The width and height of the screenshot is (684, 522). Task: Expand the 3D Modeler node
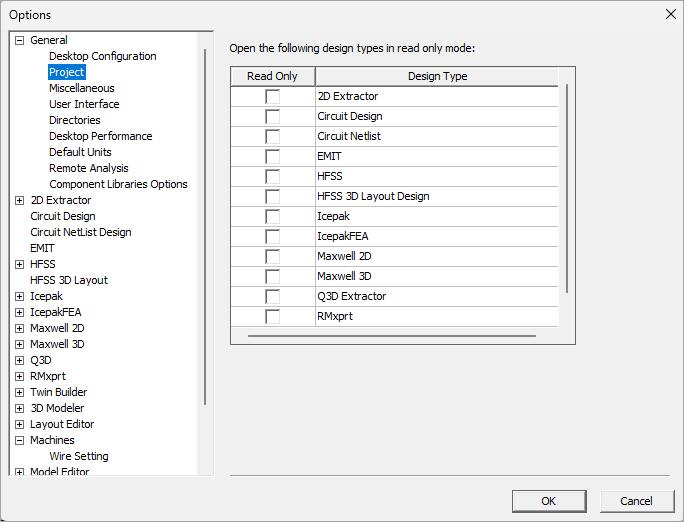(x=19, y=409)
